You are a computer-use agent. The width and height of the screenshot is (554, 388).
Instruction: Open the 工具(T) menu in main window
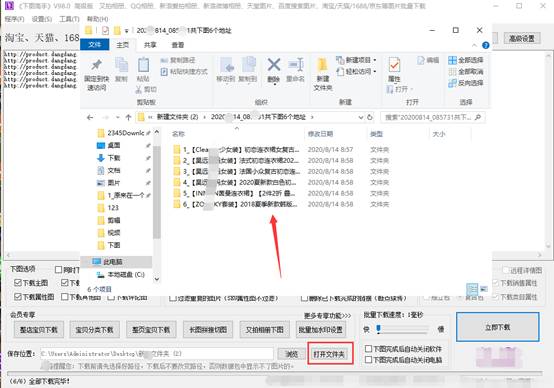click(69, 19)
